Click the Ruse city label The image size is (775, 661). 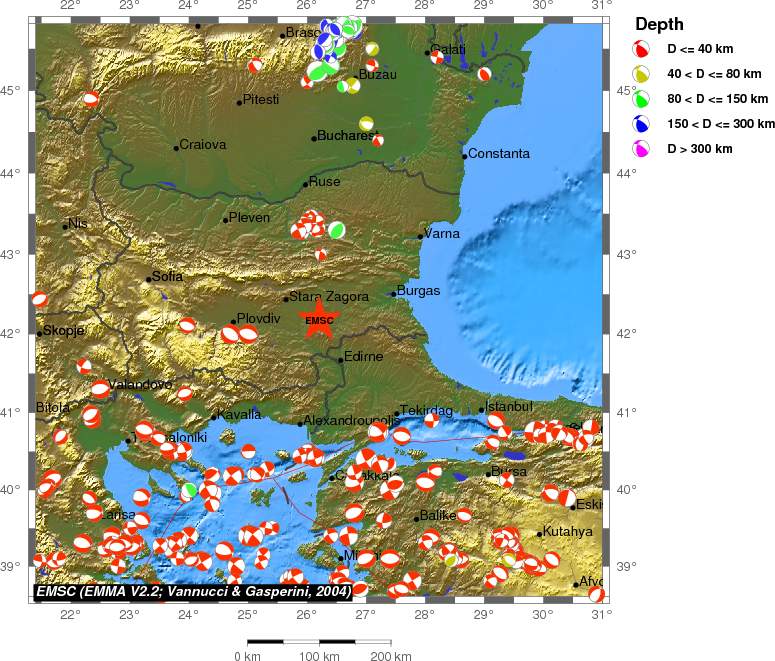324,181
